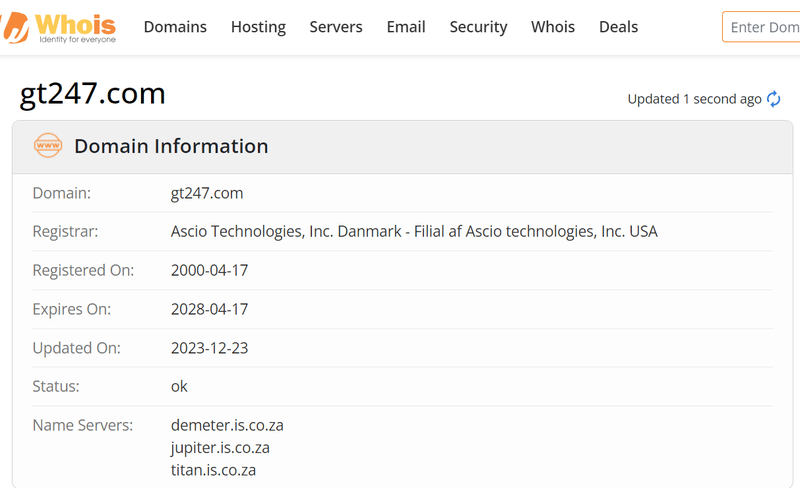Select the status value ok
800x488 pixels.
[x=179, y=386]
